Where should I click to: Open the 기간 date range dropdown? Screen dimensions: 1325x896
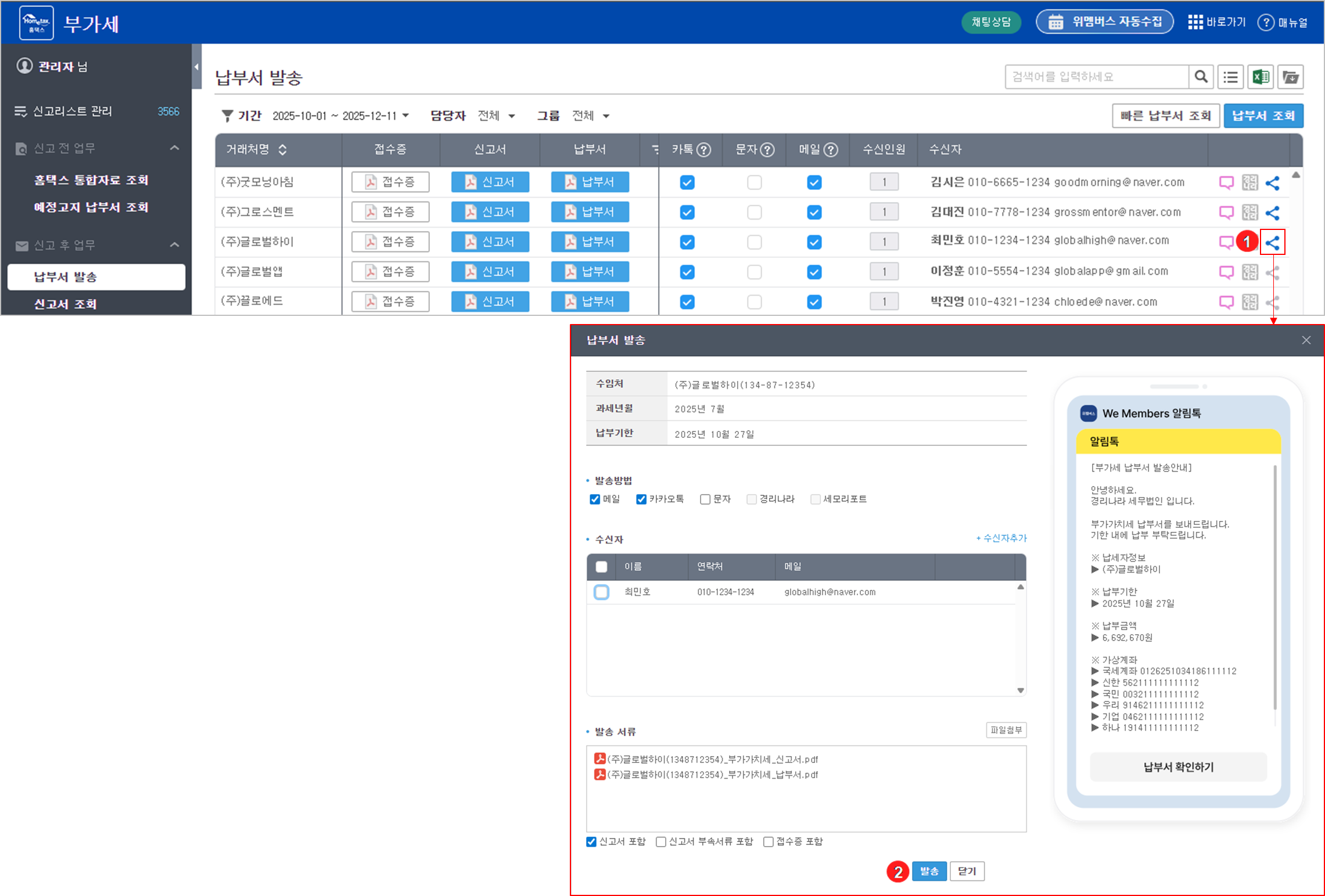tap(340, 116)
